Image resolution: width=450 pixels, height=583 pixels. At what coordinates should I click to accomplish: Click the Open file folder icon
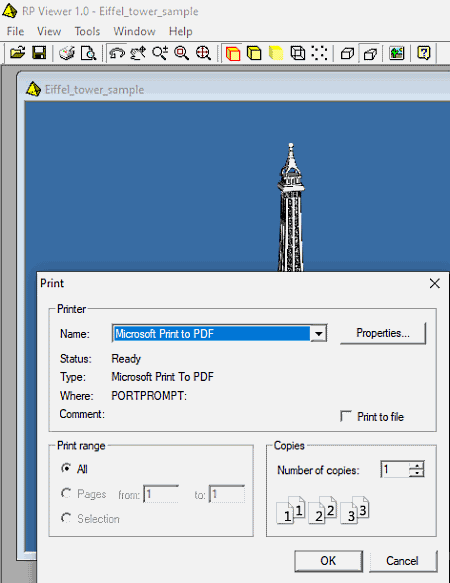pos(17,53)
